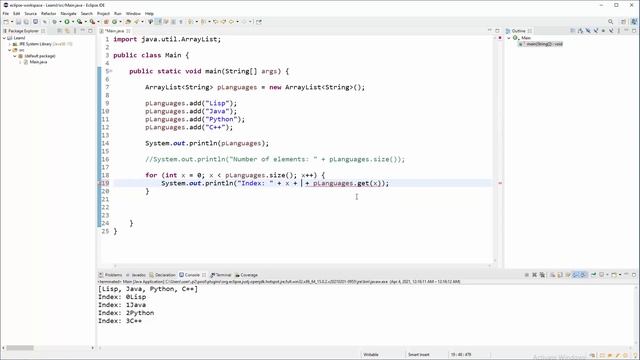The width and height of the screenshot is (640, 360).
Task: Click Pin Console icon
Action: click(593, 275)
